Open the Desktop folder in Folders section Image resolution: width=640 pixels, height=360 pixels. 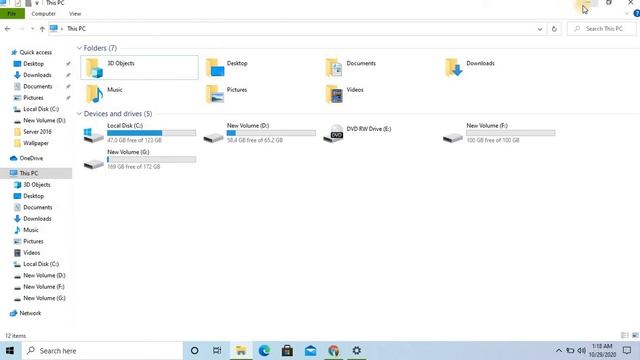coord(215,68)
